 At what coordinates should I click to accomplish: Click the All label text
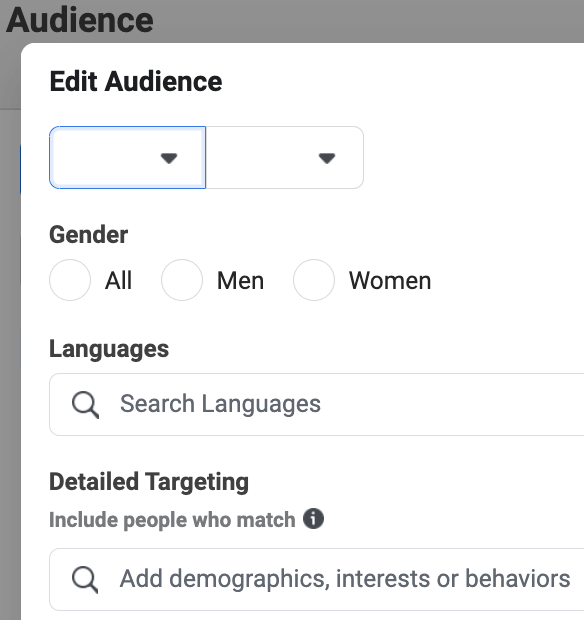(118, 281)
